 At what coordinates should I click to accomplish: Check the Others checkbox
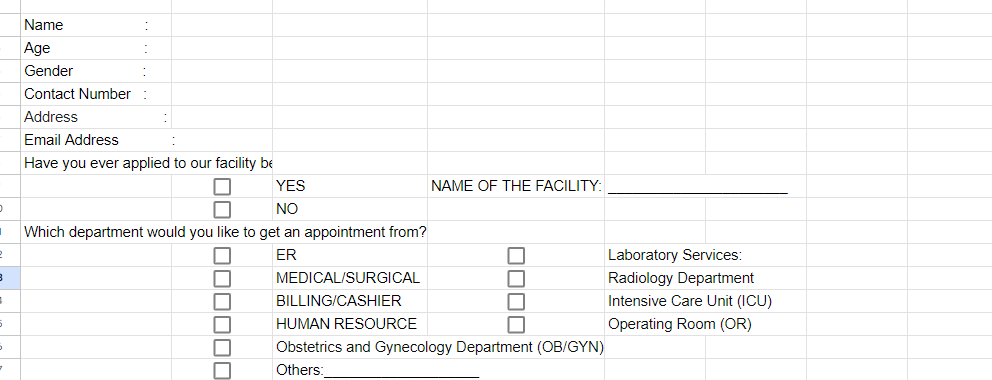[222, 371]
